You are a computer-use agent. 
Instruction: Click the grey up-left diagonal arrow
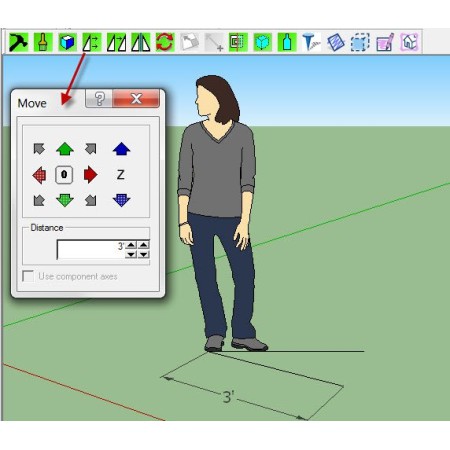pyautogui.click(x=39, y=149)
